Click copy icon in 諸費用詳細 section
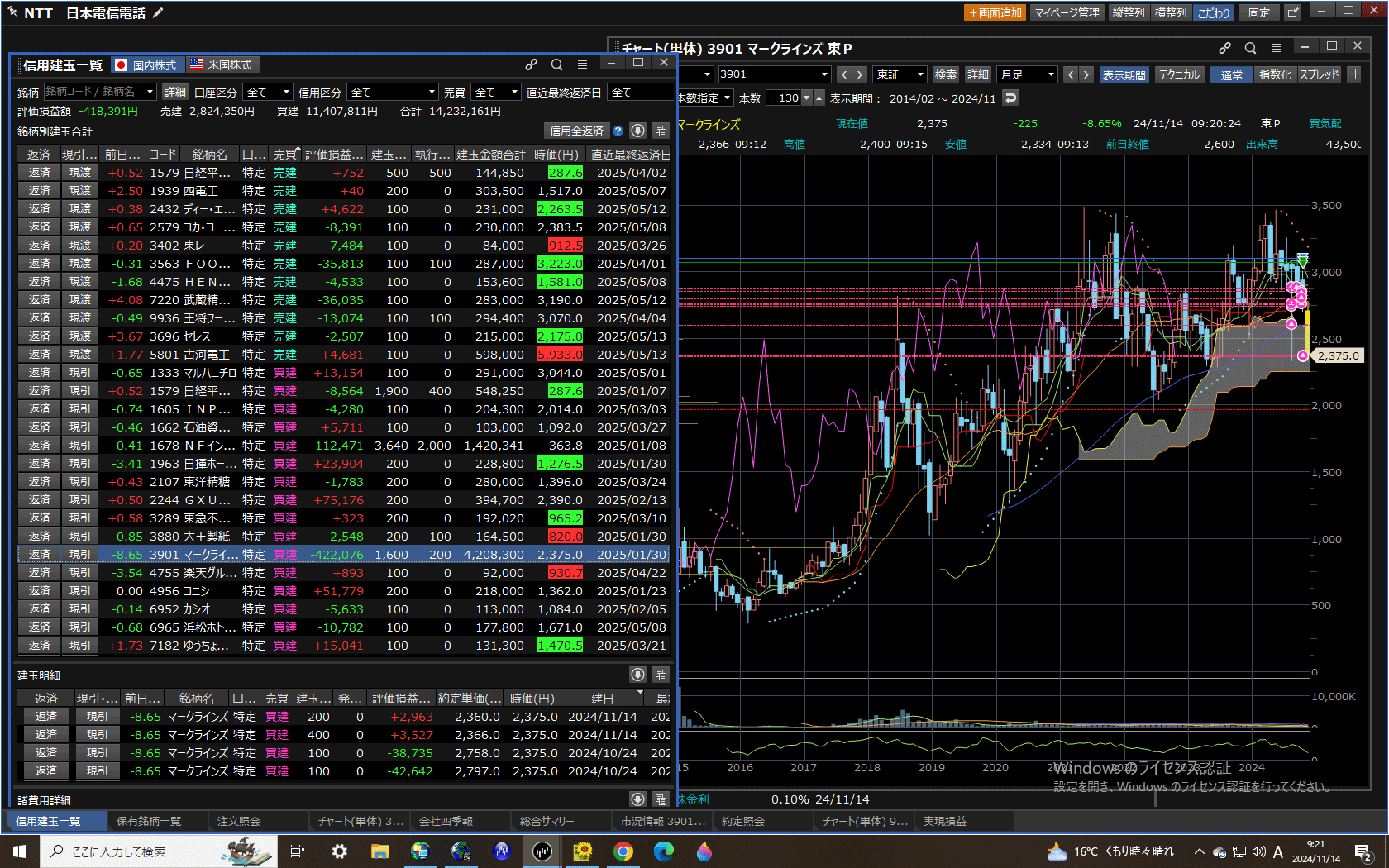The width and height of the screenshot is (1389, 868). coord(661,799)
